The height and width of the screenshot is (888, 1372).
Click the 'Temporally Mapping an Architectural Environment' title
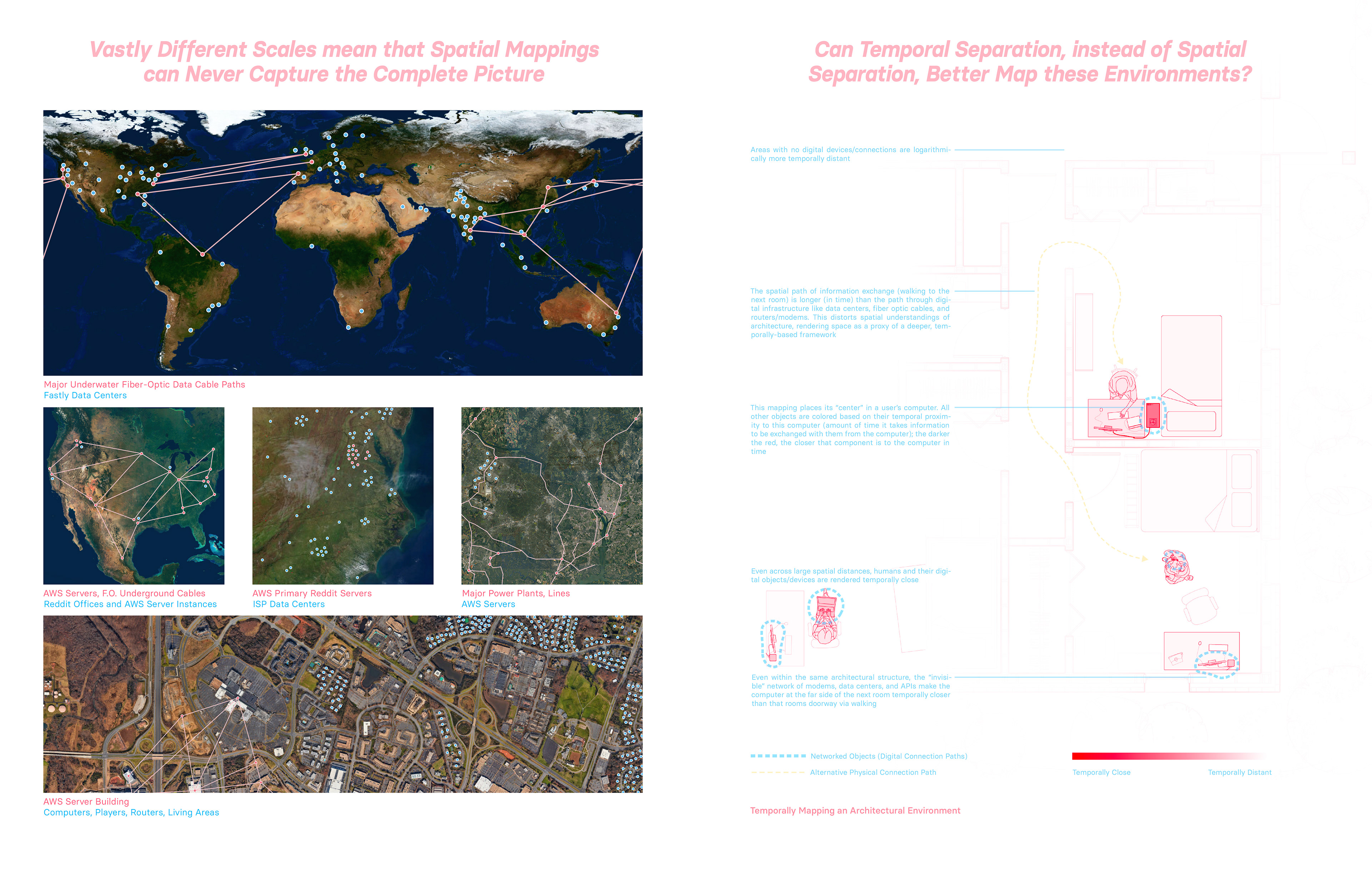[855, 811]
